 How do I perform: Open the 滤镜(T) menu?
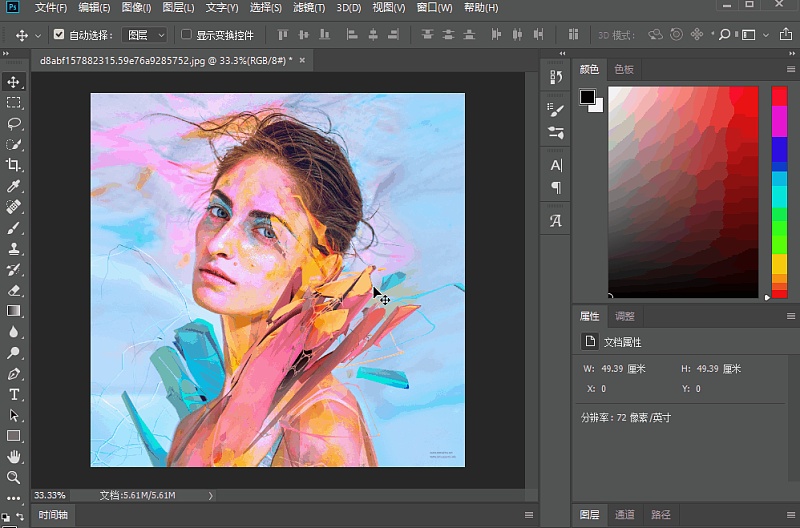click(309, 8)
